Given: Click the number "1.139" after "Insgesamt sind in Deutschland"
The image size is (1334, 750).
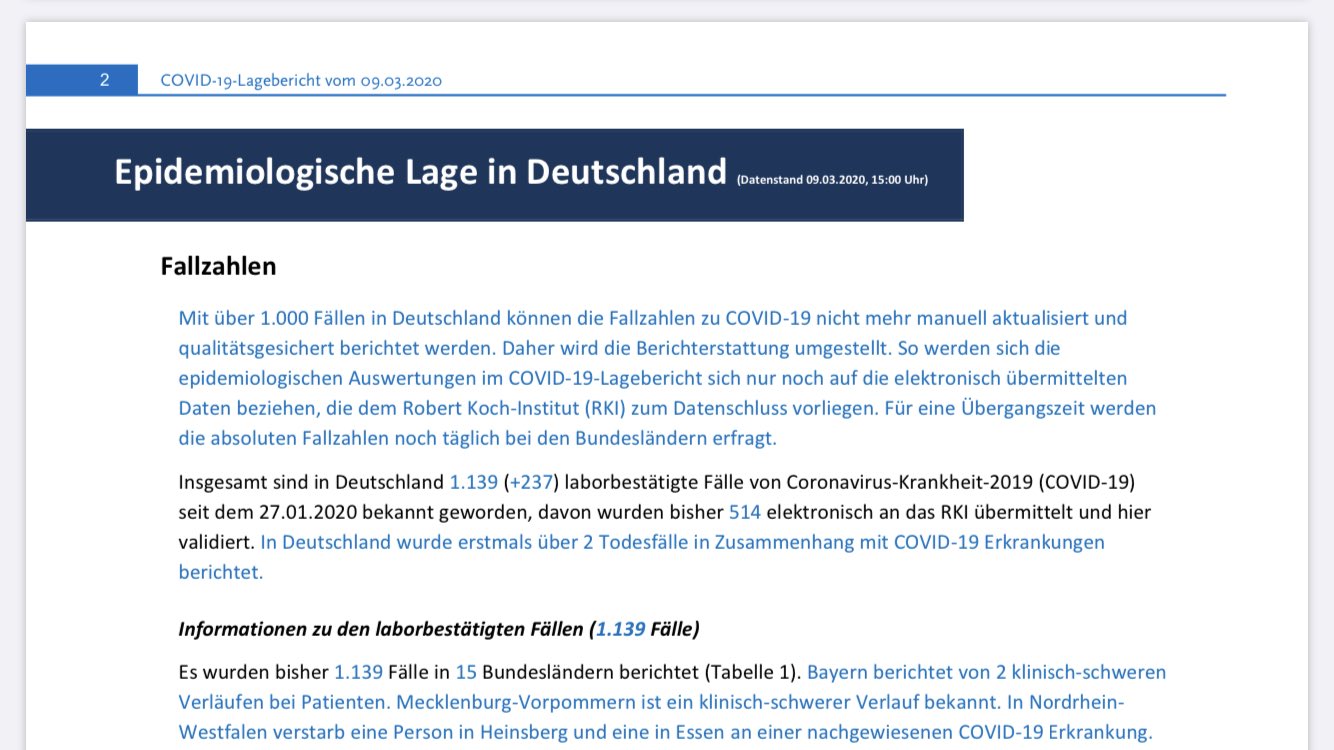Looking at the screenshot, I should [x=474, y=482].
